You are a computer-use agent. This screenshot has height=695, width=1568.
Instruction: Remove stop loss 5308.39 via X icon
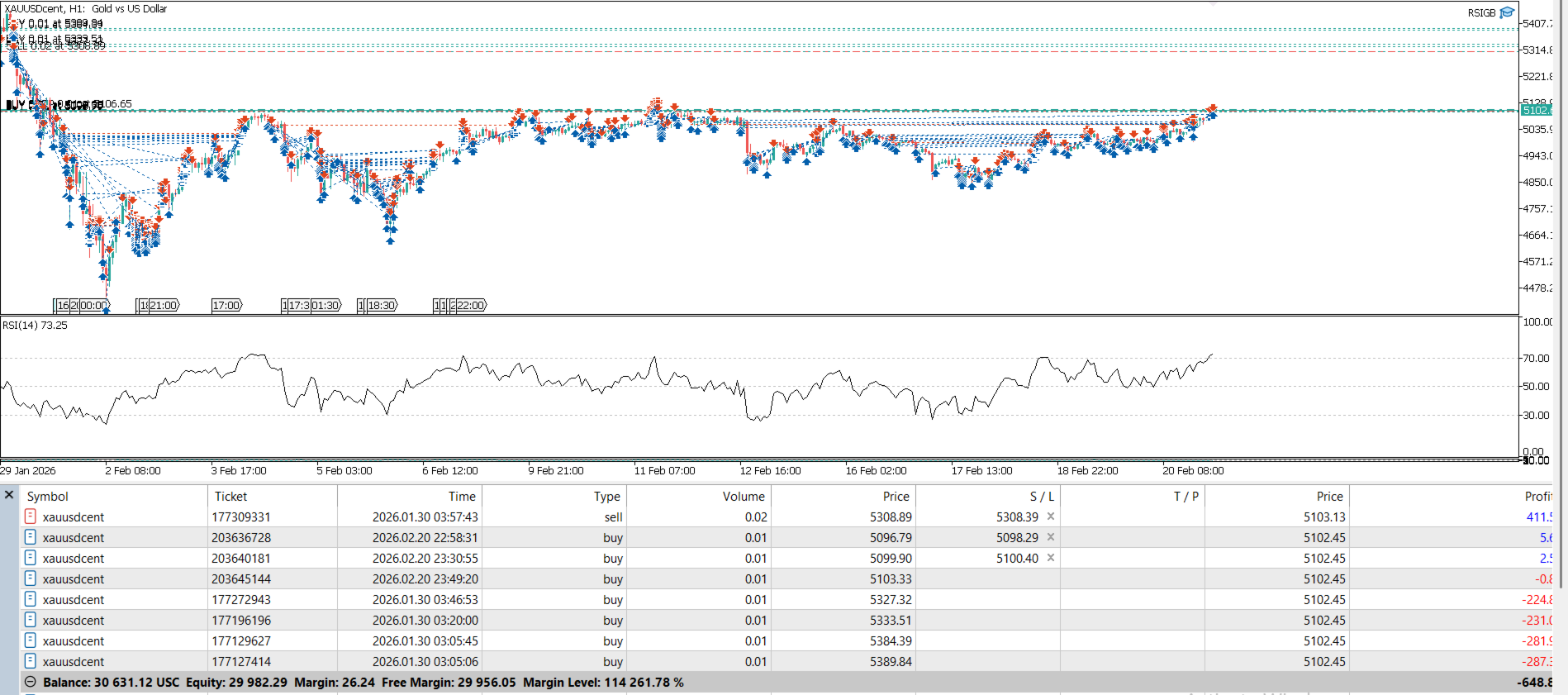[x=1051, y=516]
